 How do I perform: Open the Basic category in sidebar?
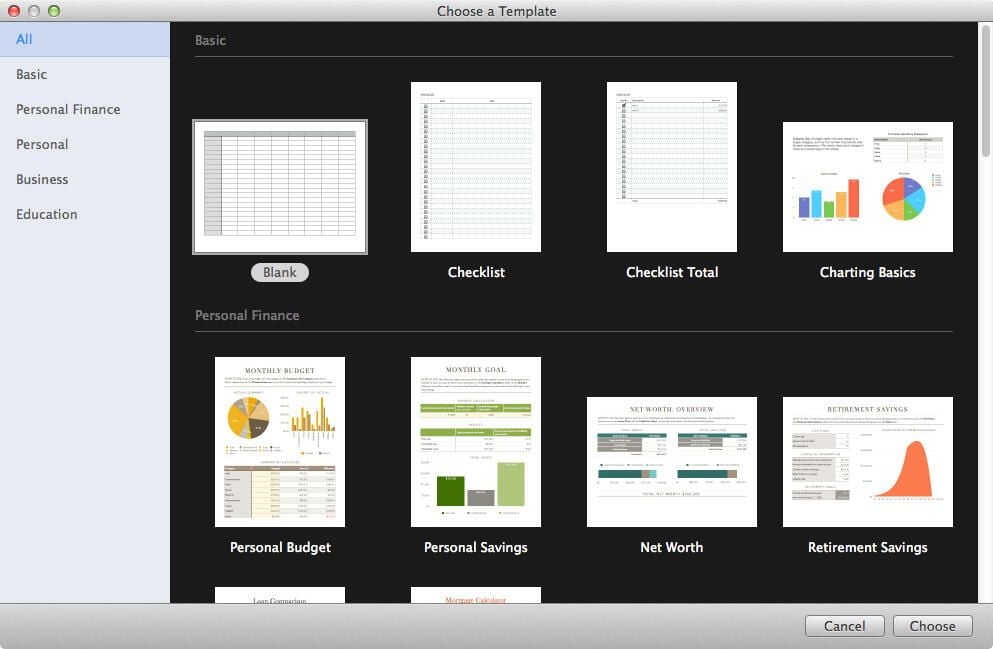tap(85, 74)
